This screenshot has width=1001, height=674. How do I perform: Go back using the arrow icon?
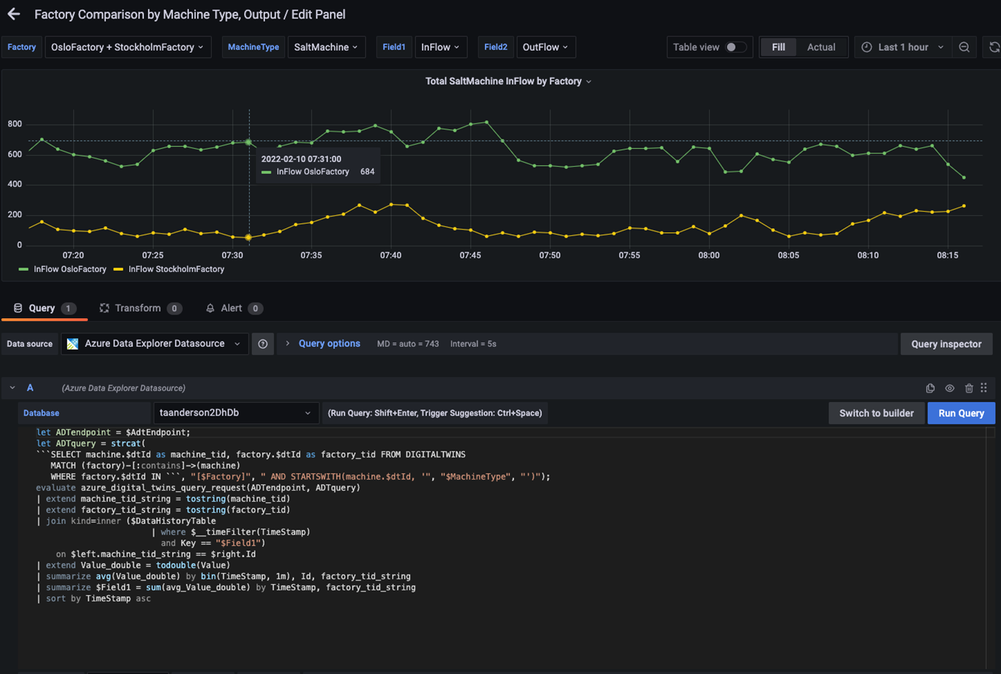[x=14, y=14]
